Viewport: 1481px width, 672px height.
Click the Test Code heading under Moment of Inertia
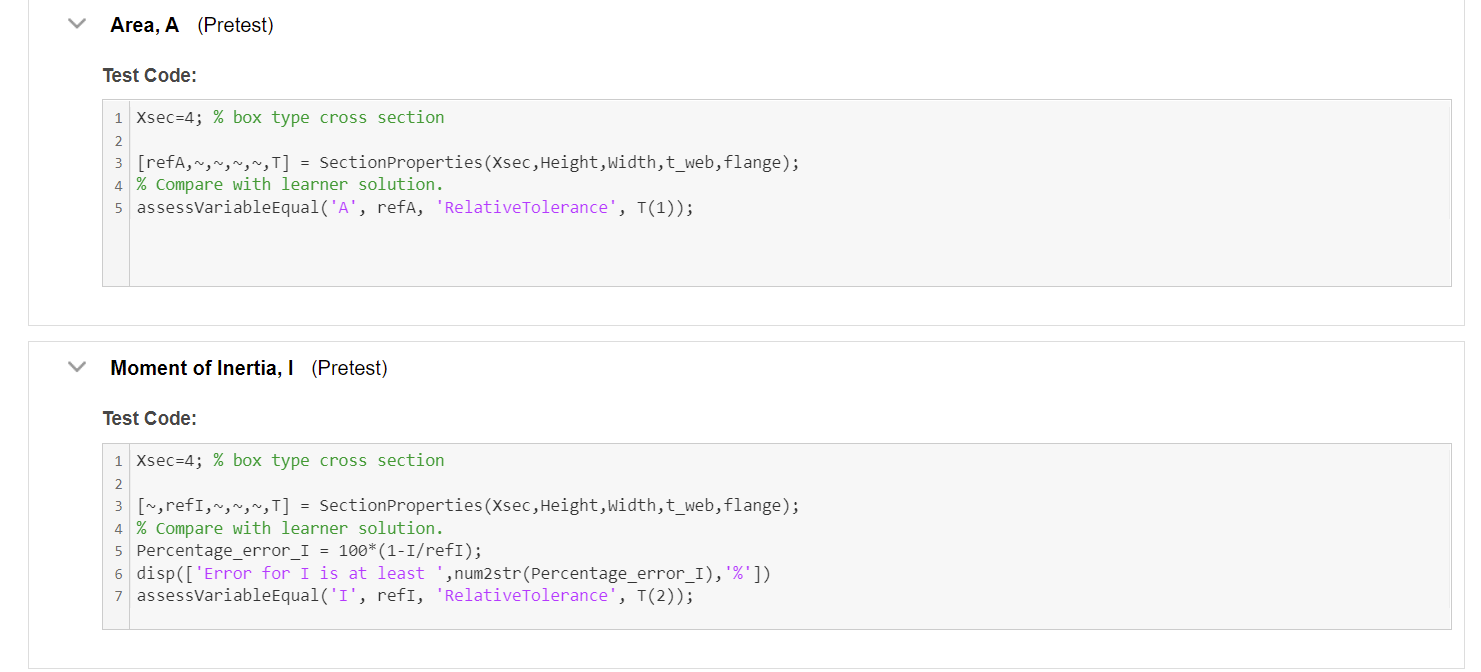150,418
